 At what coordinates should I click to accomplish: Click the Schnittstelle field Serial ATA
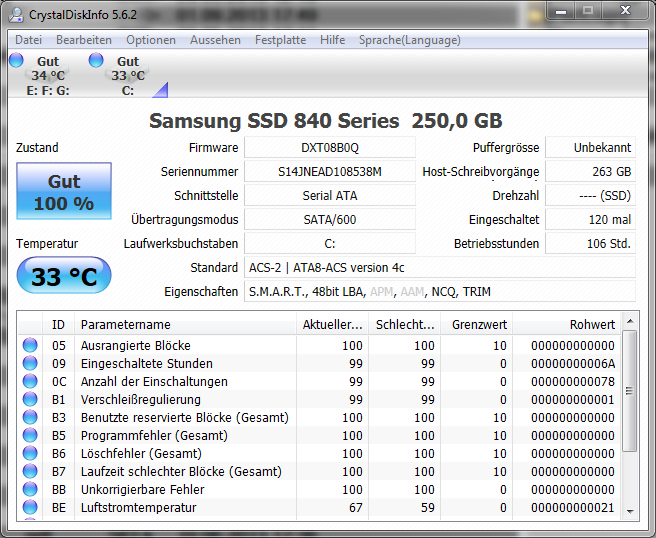point(330,195)
